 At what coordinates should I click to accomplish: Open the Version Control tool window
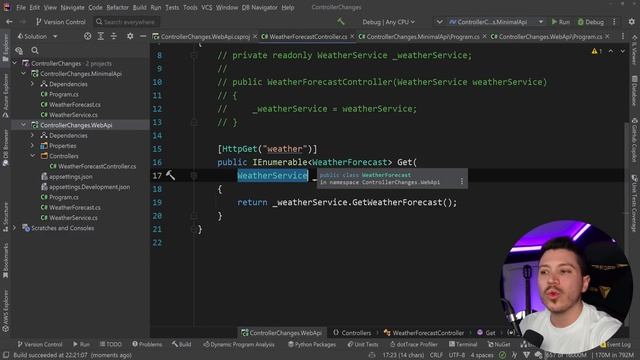[40, 344]
